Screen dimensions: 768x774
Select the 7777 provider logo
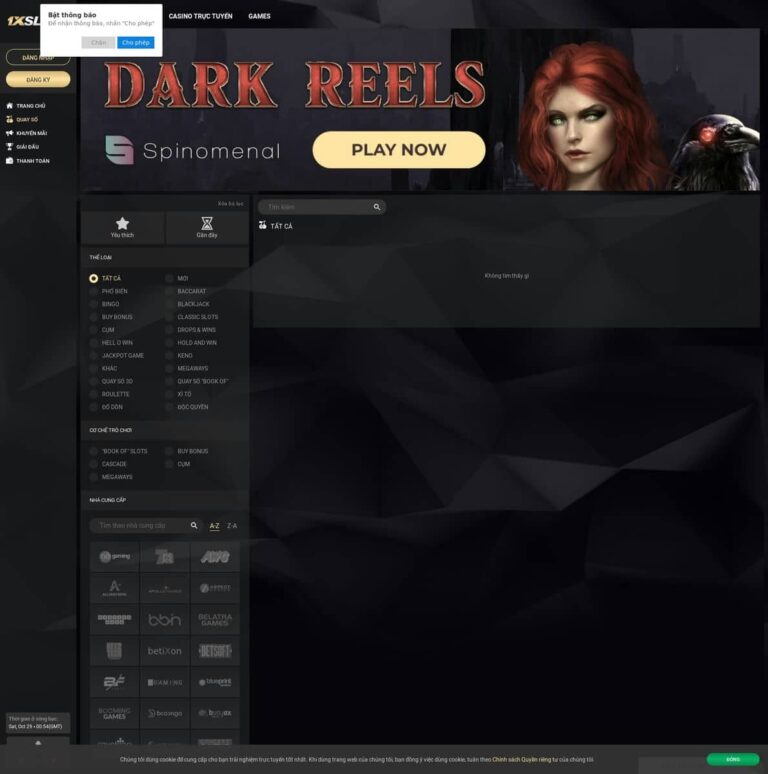click(x=164, y=556)
